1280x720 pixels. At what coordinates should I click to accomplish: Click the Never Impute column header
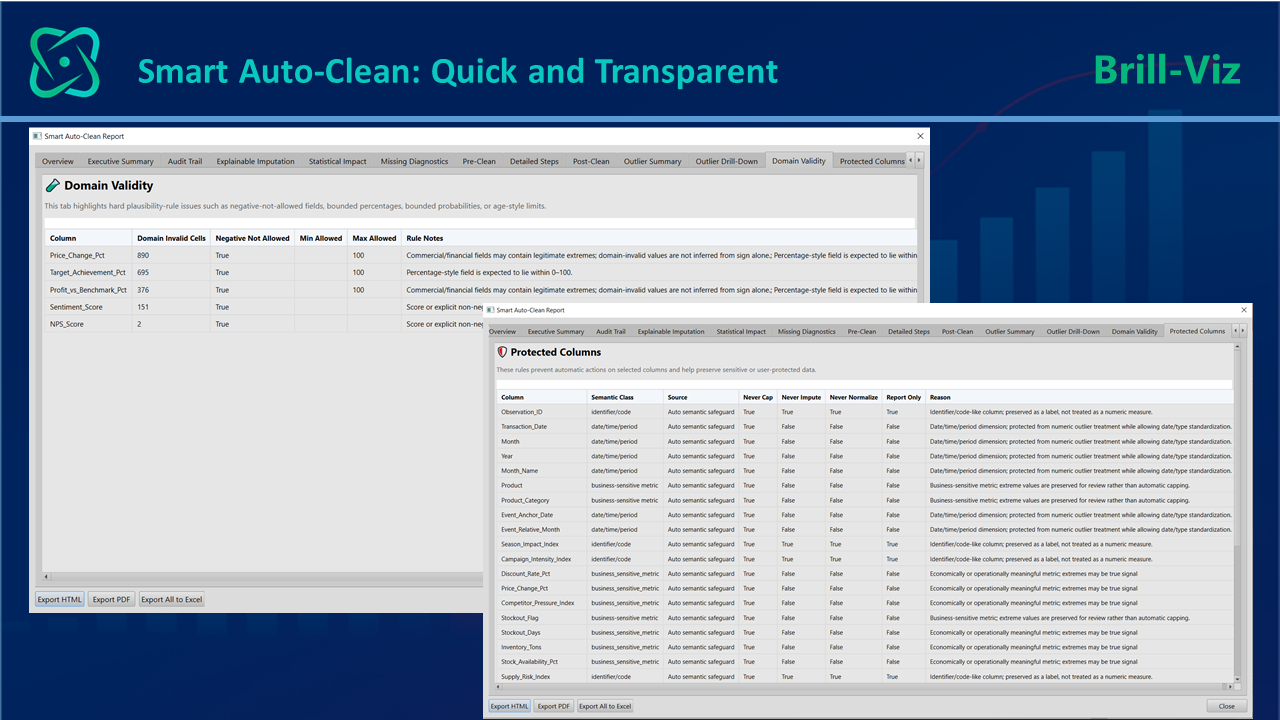801,397
